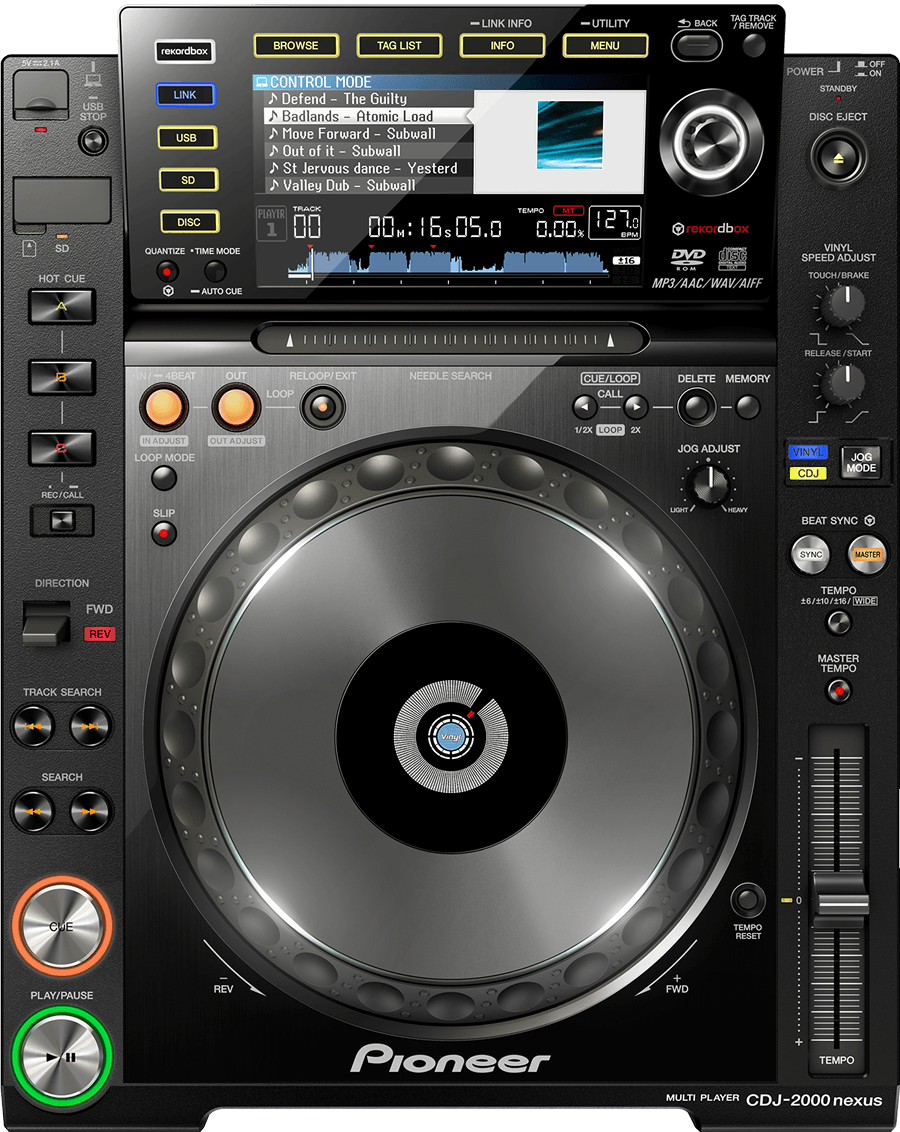The width and height of the screenshot is (900, 1132).
Task: Skip to previous track with Track Search
Action: click(33, 726)
